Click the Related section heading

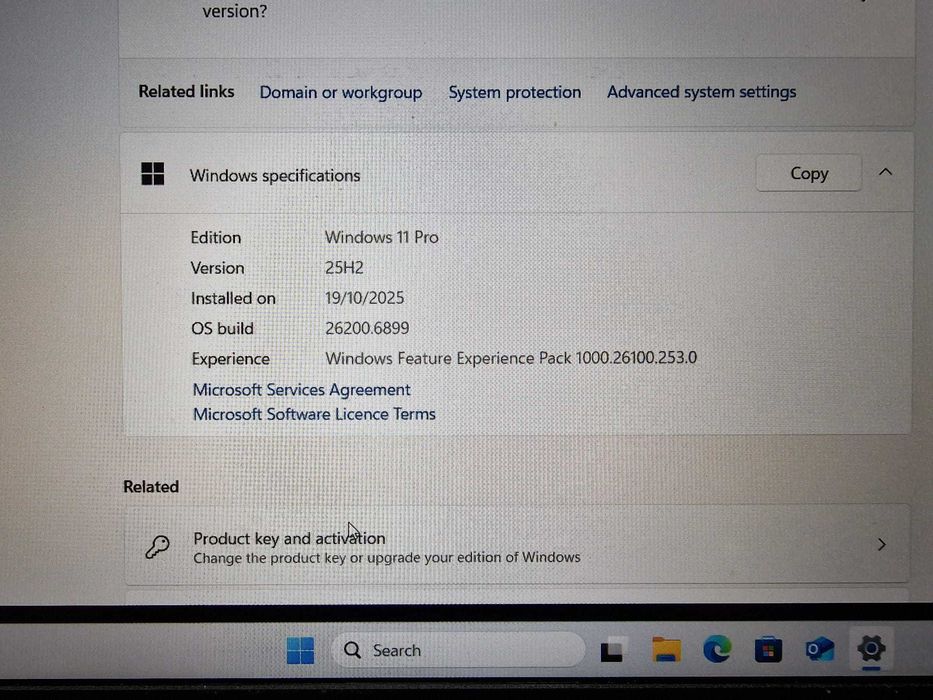click(x=151, y=486)
